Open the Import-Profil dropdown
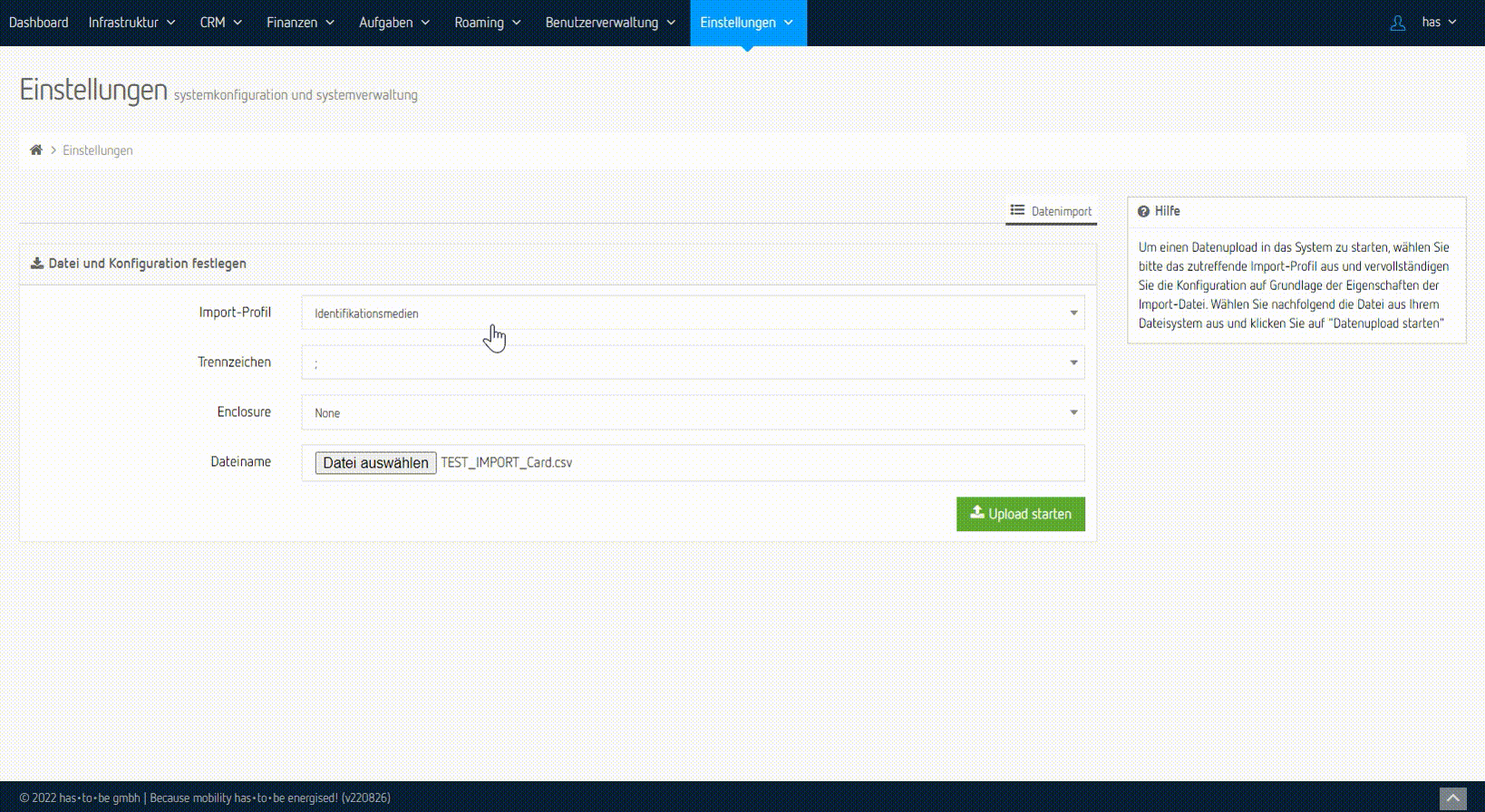 coord(693,313)
